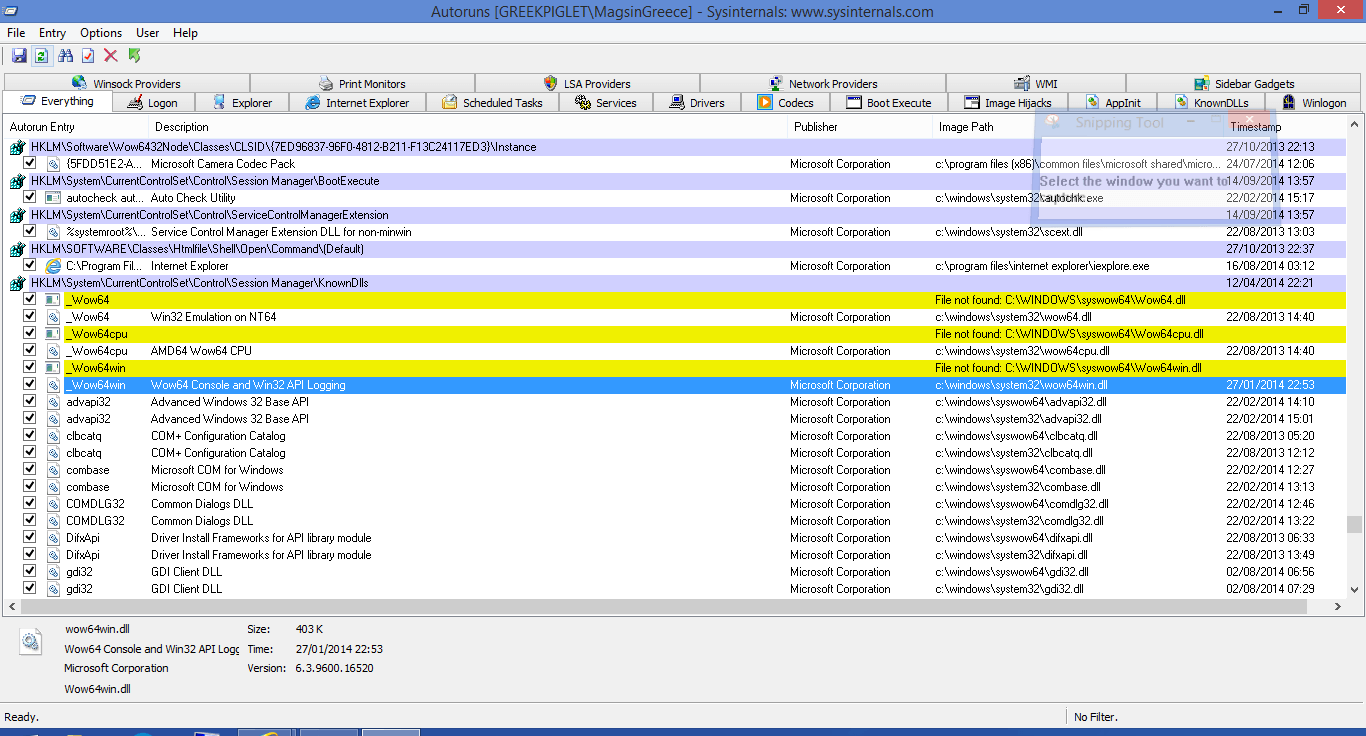Click file icon in Microsoft Camera Codec Pack row
The image size is (1366, 736).
54,164
